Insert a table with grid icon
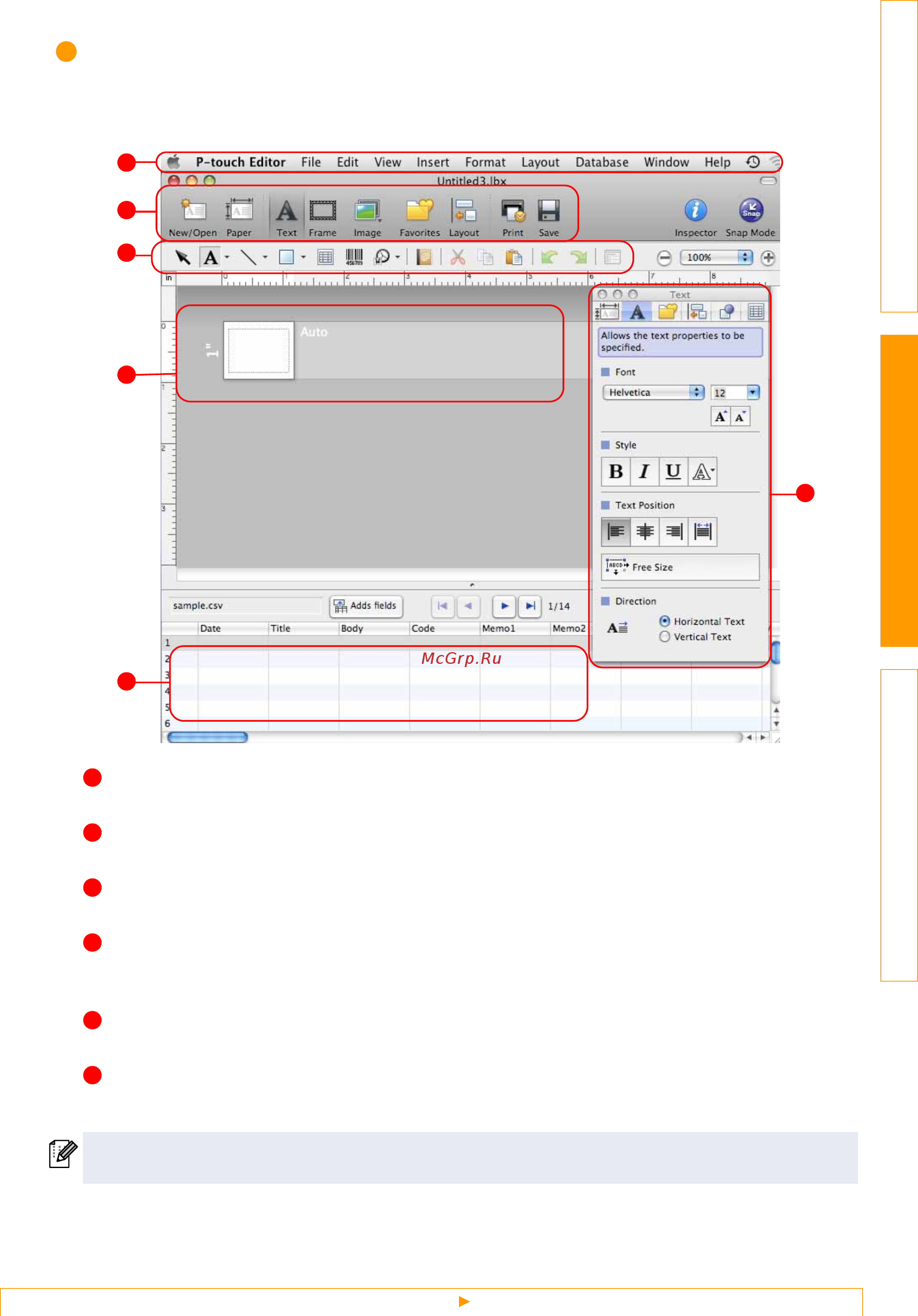Viewport: 918px width, 1316px height. [x=325, y=258]
